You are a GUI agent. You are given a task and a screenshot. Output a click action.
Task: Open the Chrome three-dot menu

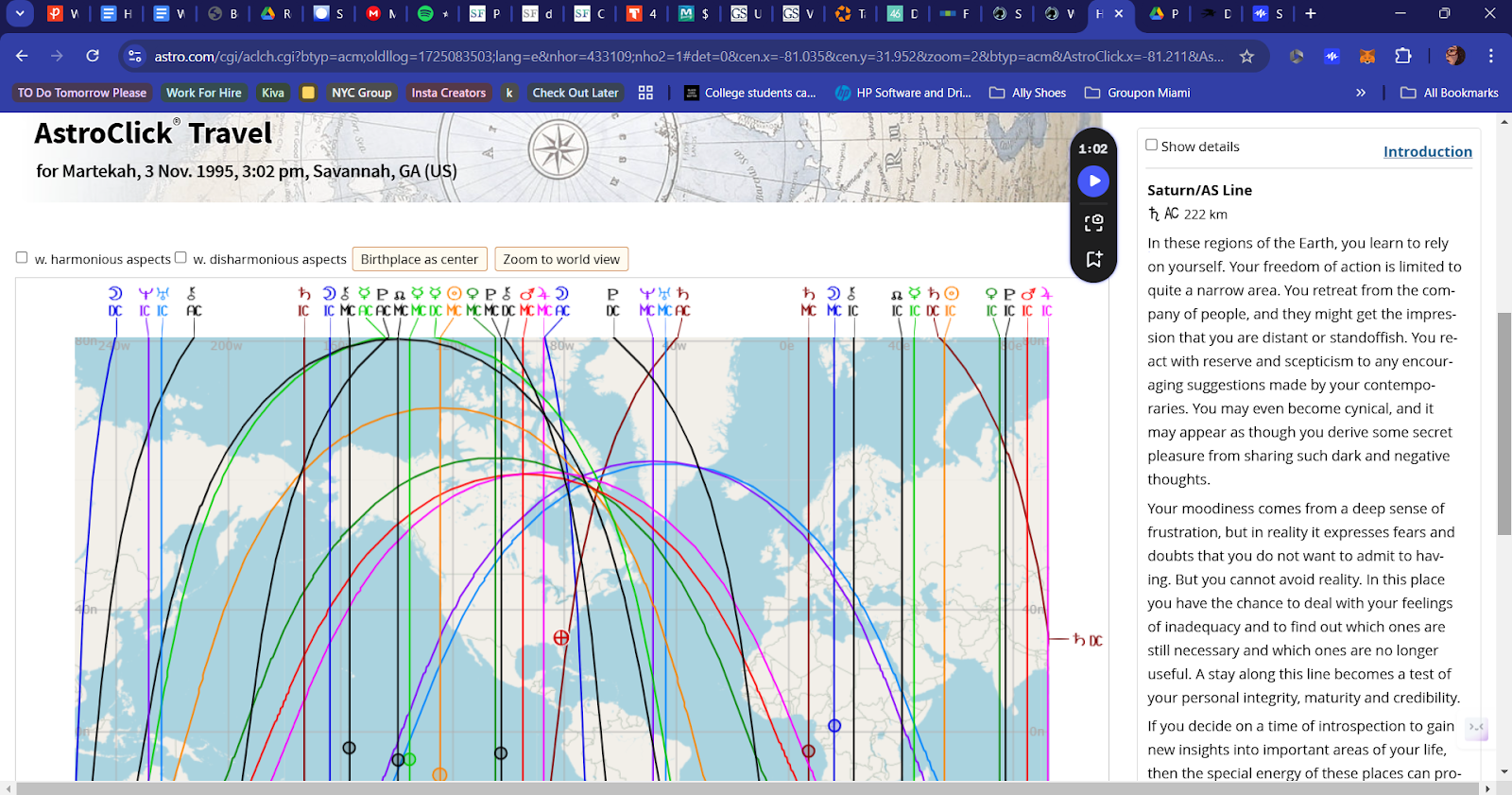[x=1491, y=56]
